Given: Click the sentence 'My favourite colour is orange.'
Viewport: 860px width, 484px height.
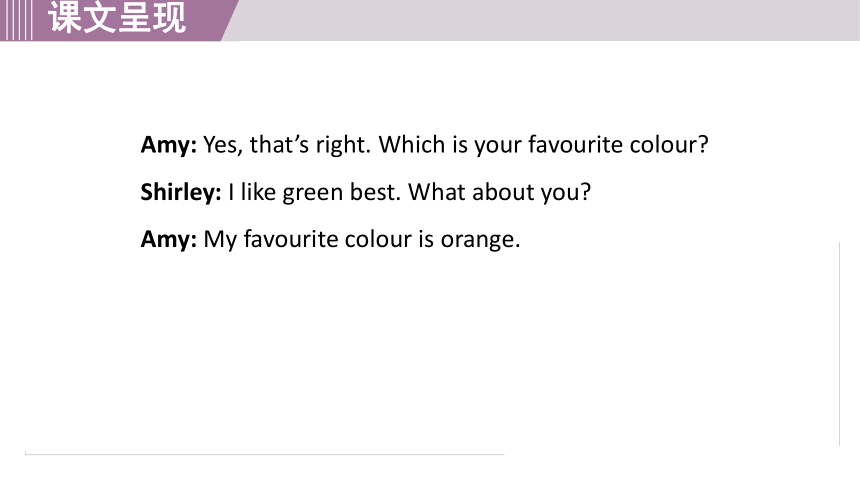Looking at the screenshot, I should click(x=361, y=240).
